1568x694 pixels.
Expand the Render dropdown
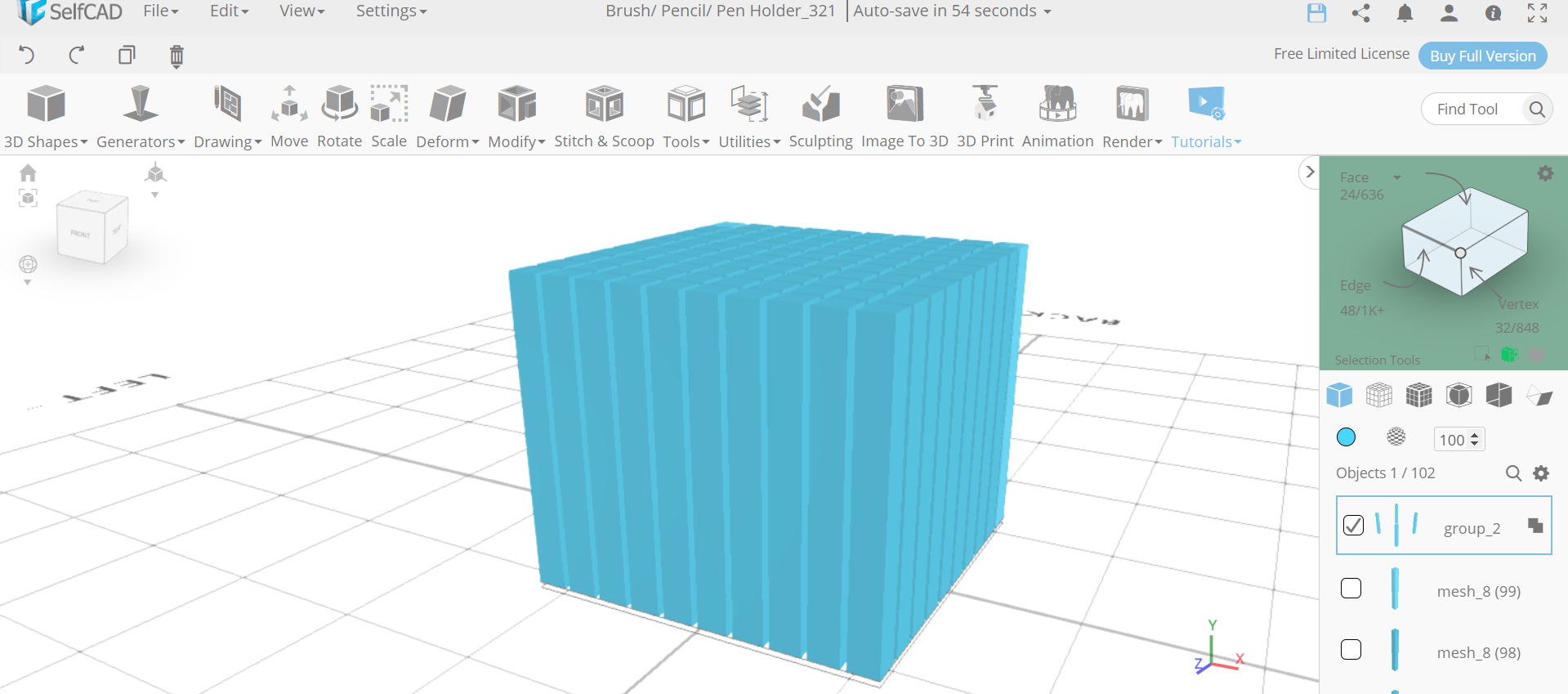(x=1132, y=117)
